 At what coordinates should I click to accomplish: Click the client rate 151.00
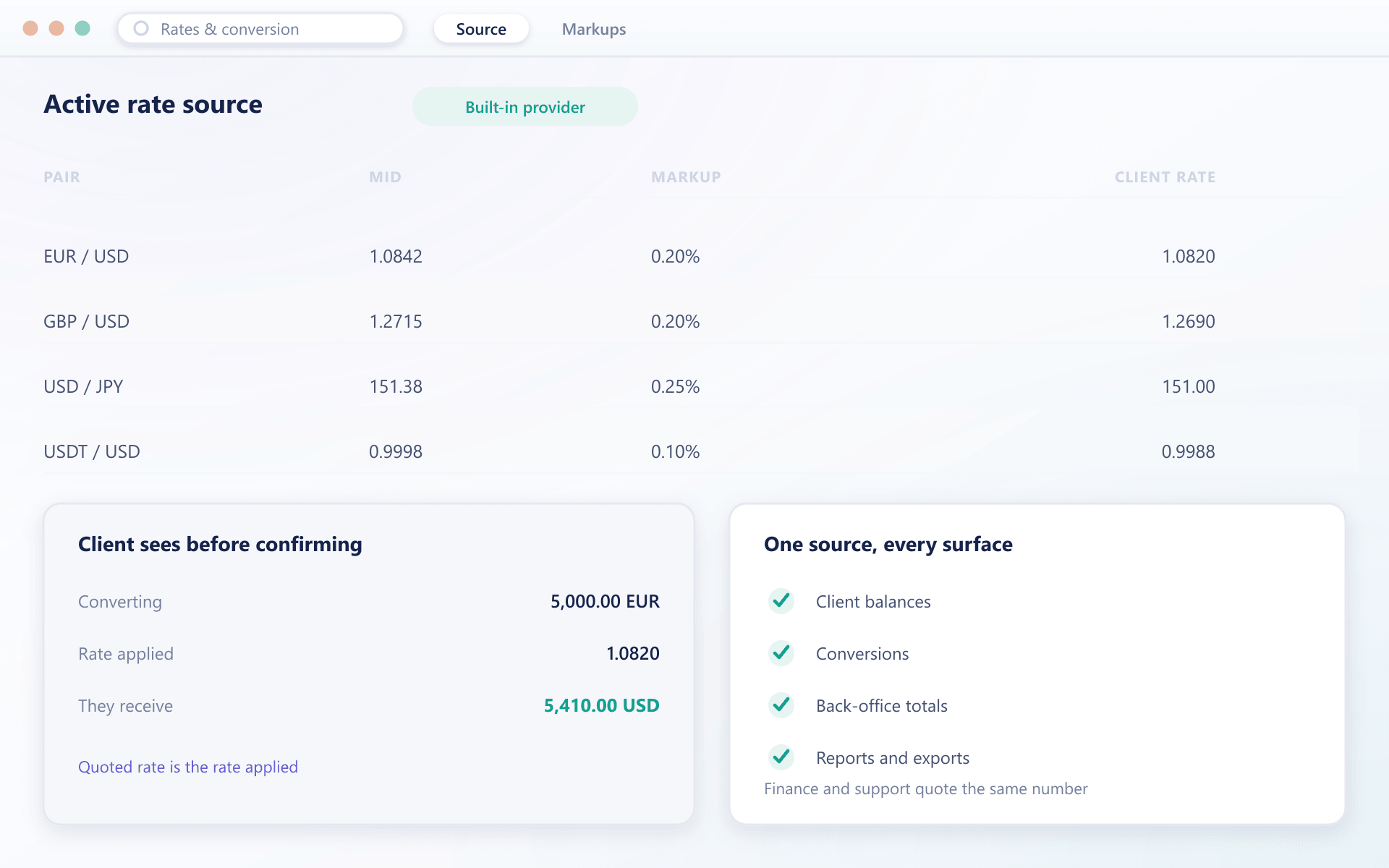[x=1189, y=386]
